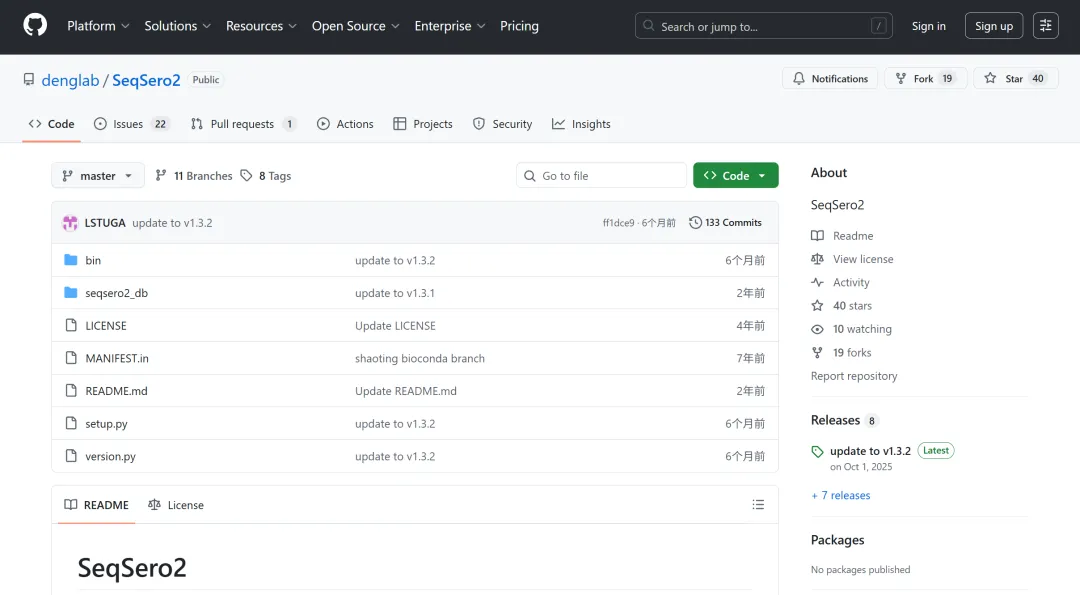Screen dimensions: 1080x595
Task: View the 19 forks link
Action: point(841,353)
